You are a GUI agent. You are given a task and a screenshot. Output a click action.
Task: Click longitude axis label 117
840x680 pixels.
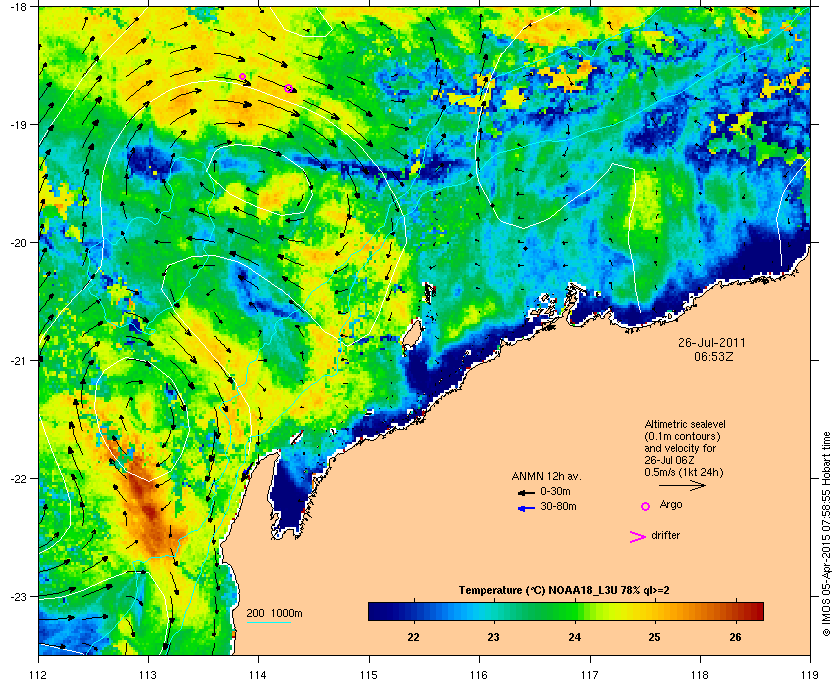(590, 675)
